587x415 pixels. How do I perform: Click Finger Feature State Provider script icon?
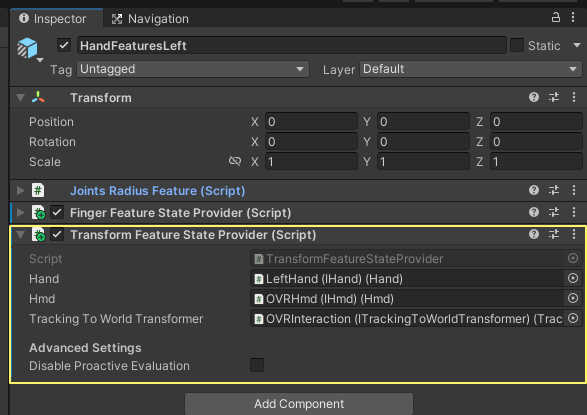(38, 213)
